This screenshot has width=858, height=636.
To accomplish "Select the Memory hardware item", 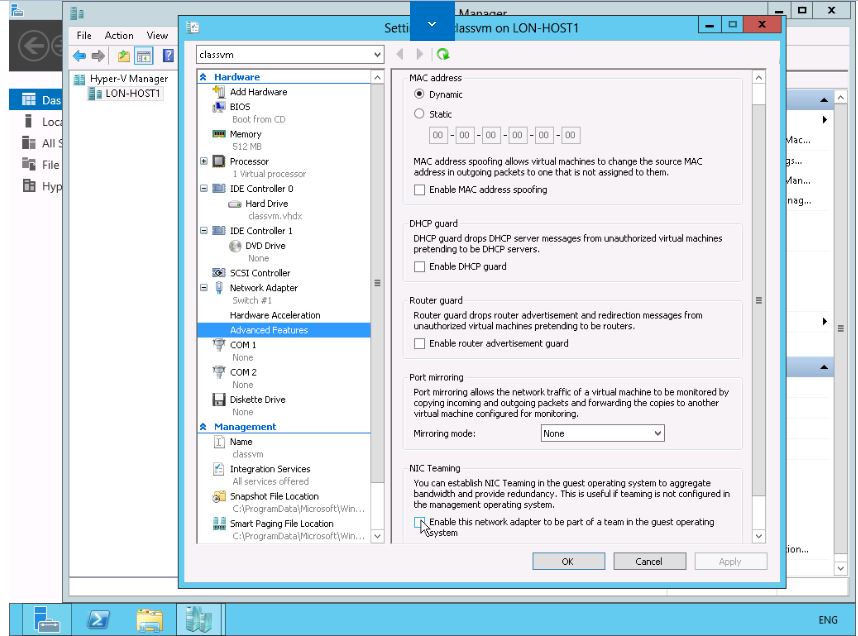I will pyautogui.click(x=245, y=134).
